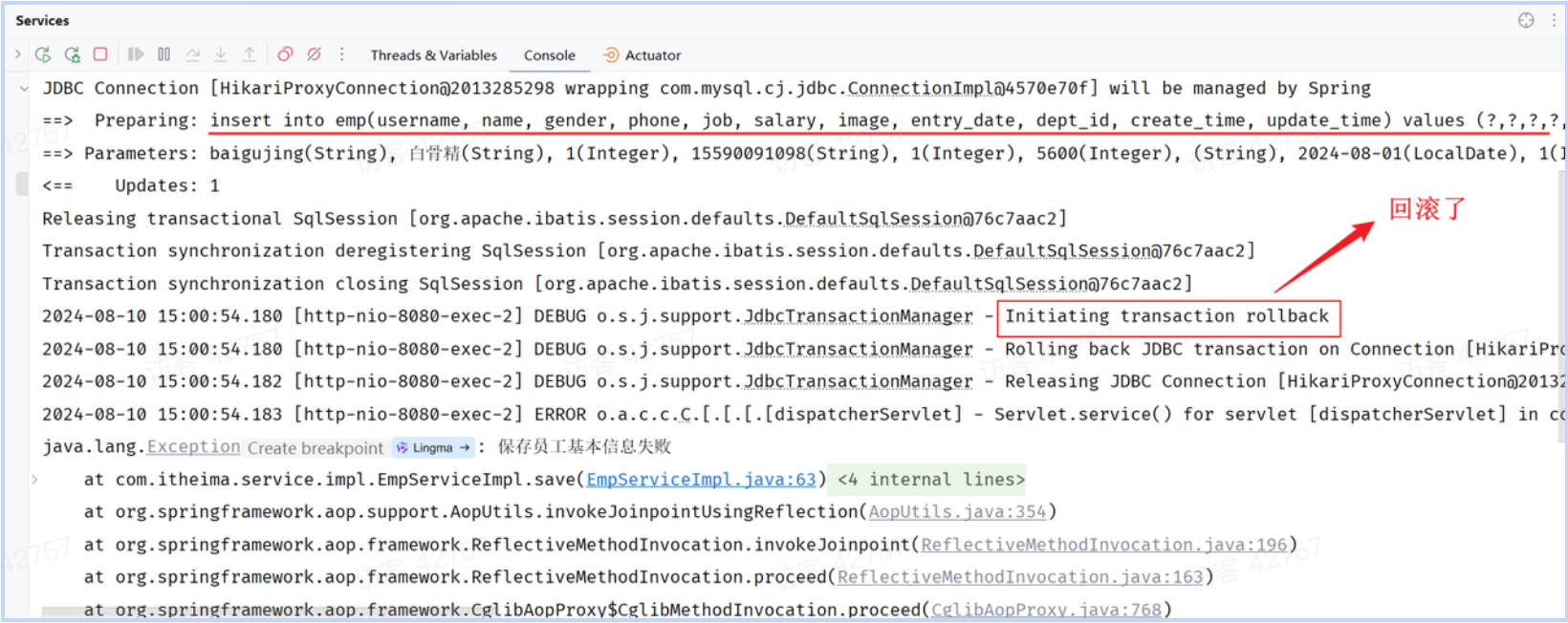Open the Actuator tab
Screen dimensions: 1568x623
coord(642,55)
